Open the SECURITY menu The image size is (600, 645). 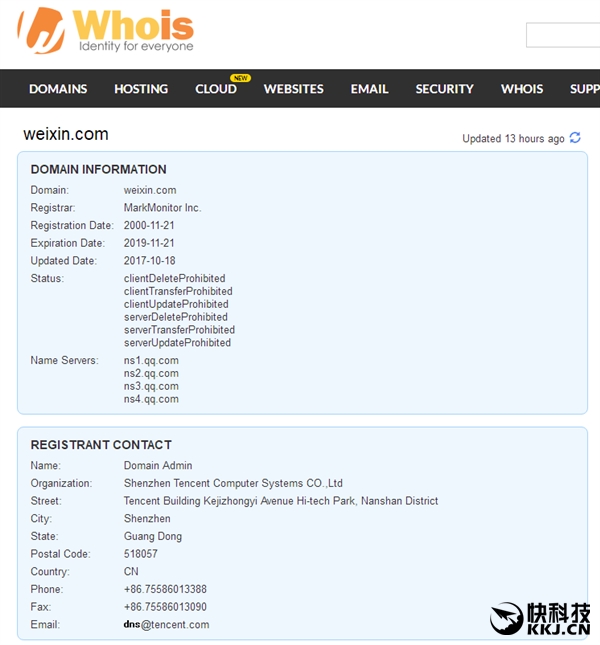[445, 89]
